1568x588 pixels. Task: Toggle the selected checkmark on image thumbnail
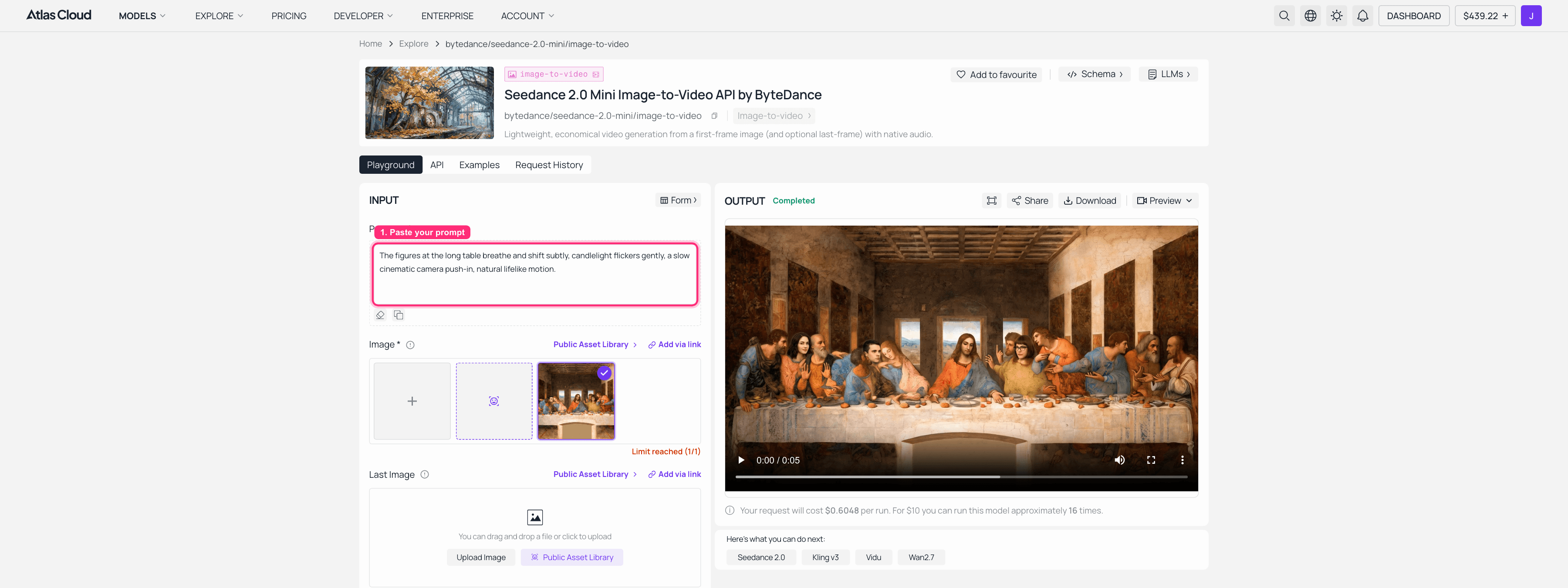tap(604, 373)
